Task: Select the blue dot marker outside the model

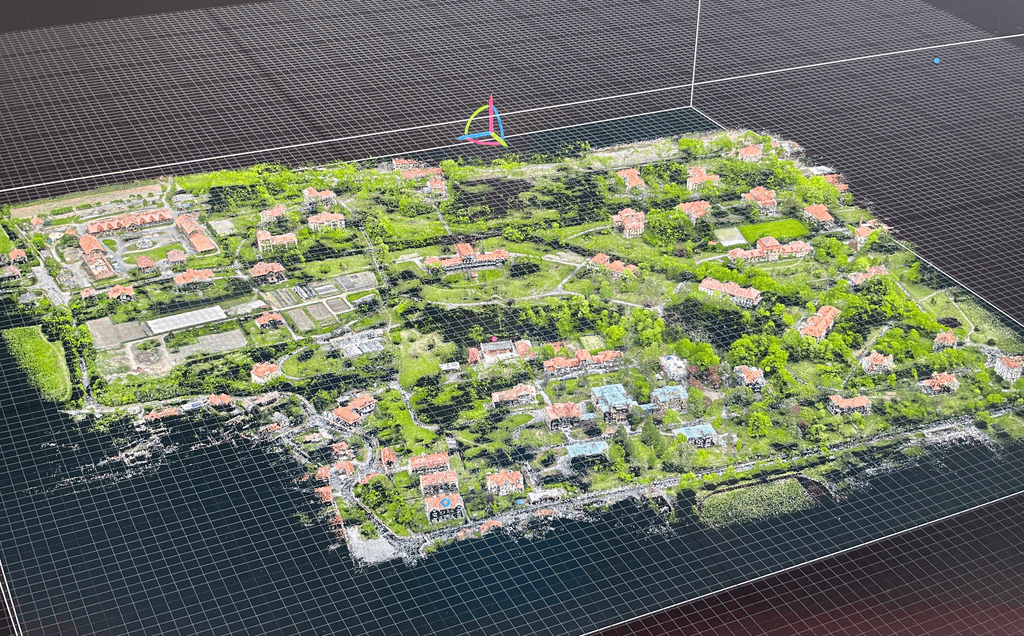Action: coord(936,60)
